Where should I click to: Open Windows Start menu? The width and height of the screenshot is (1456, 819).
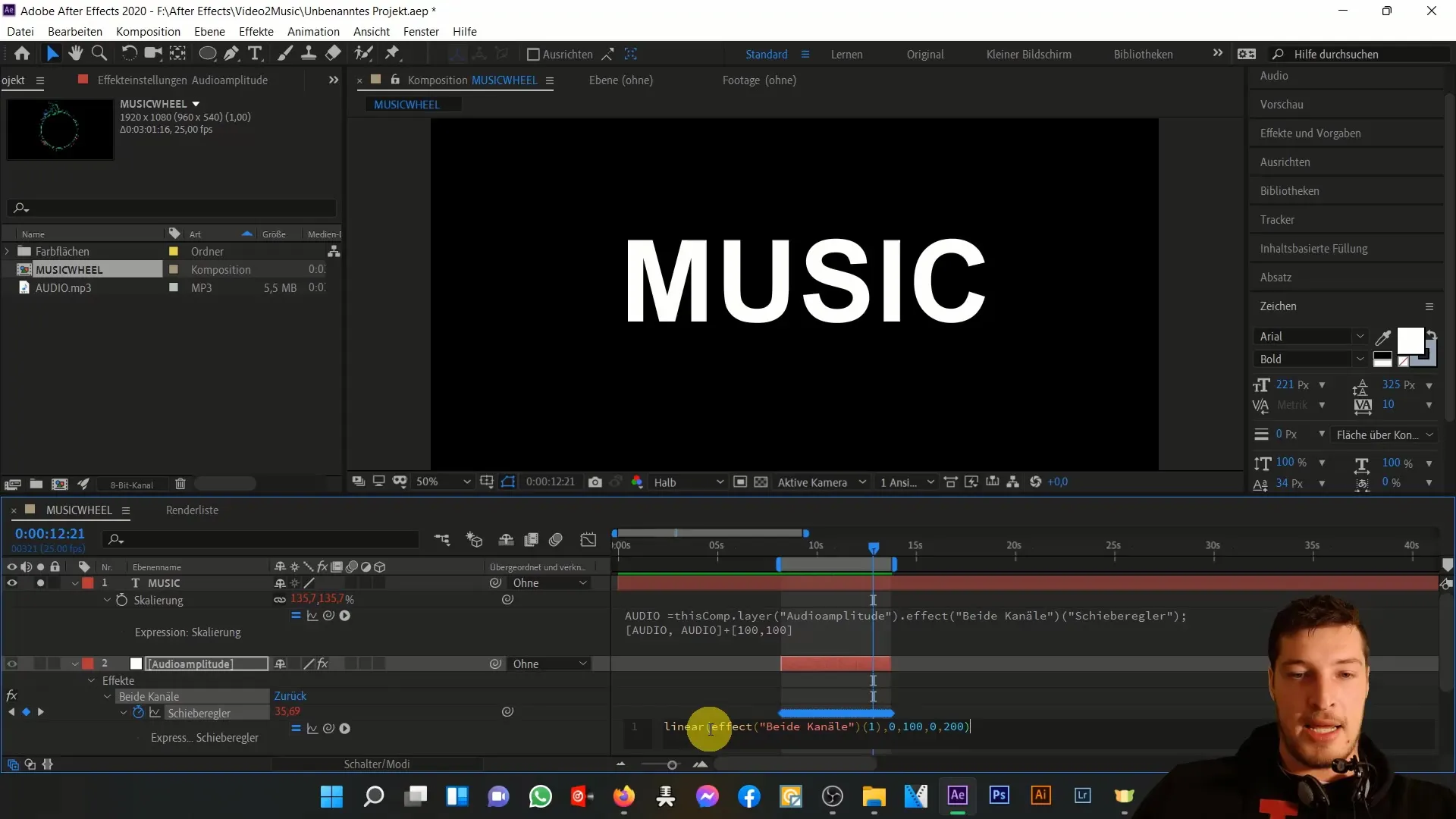pyautogui.click(x=331, y=796)
